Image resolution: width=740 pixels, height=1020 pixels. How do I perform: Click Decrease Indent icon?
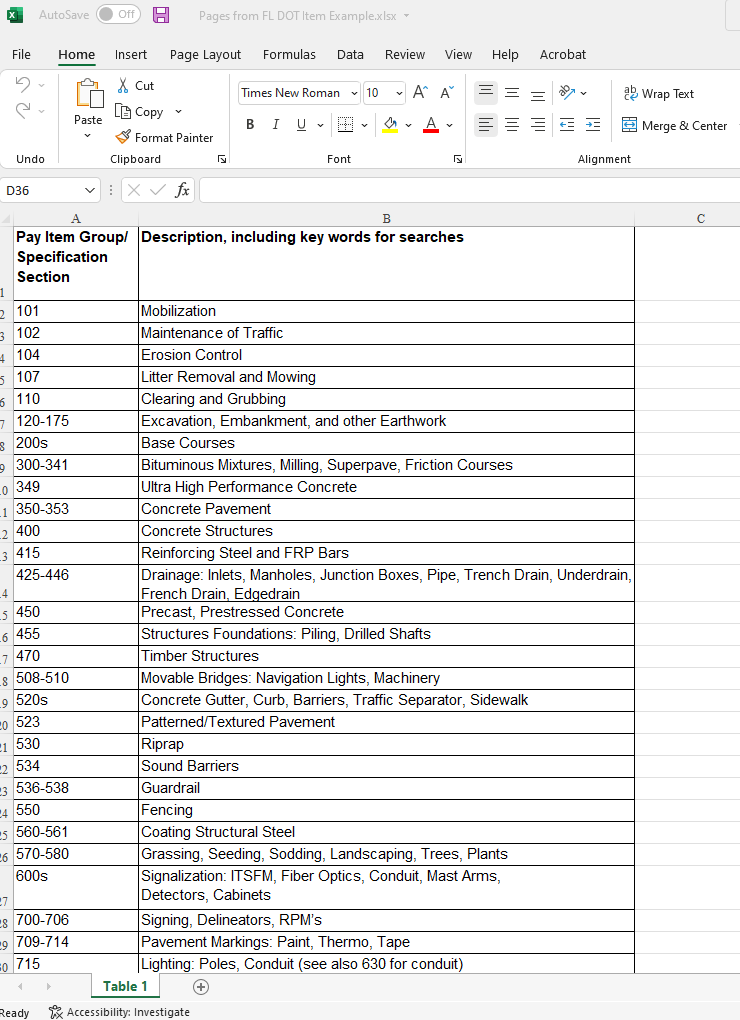click(x=567, y=124)
